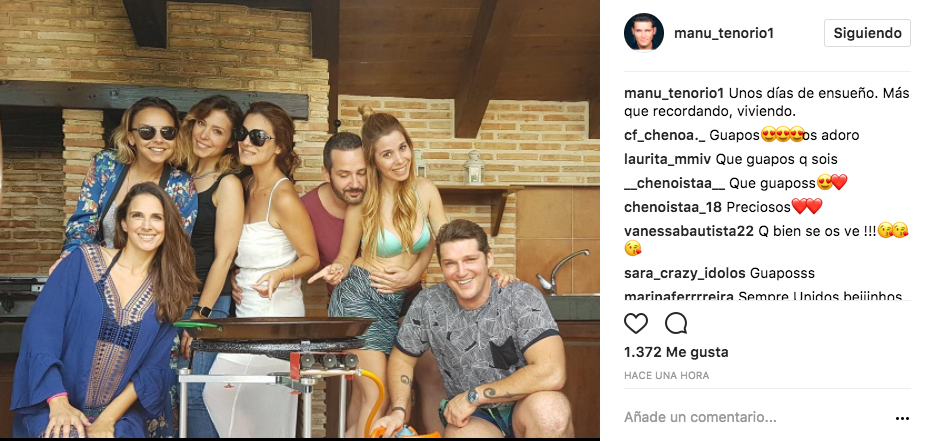Open manu_tenorio1 profile picture avatar
The height and width of the screenshot is (441, 933).
click(x=644, y=32)
